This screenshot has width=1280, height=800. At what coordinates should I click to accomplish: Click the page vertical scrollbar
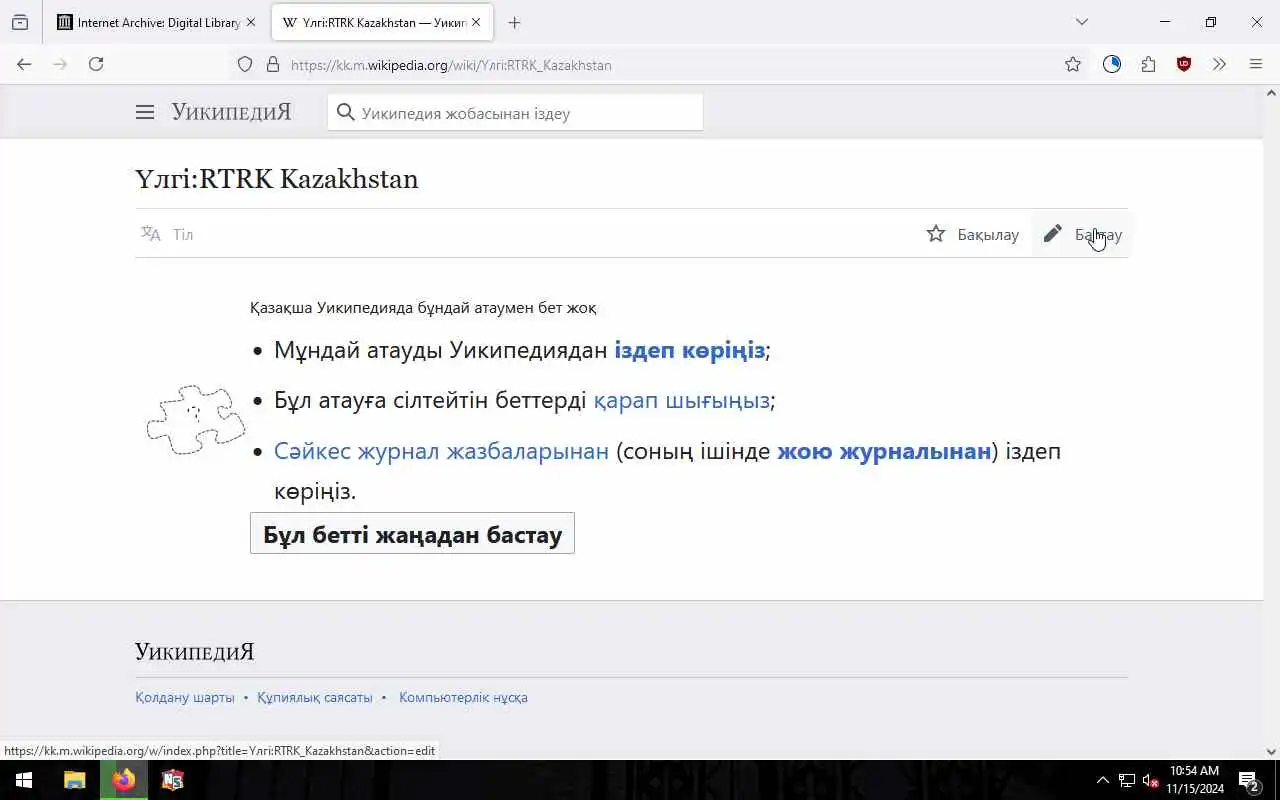(x=1271, y=420)
